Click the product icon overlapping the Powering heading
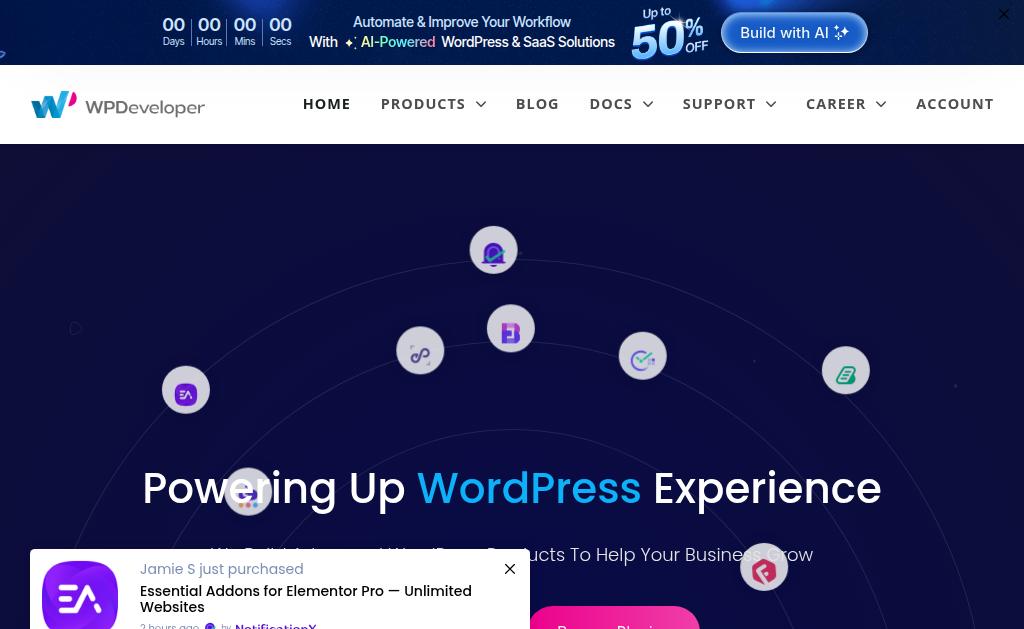The width and height of the screenshot is (1024, 629). tap(248, 492)
